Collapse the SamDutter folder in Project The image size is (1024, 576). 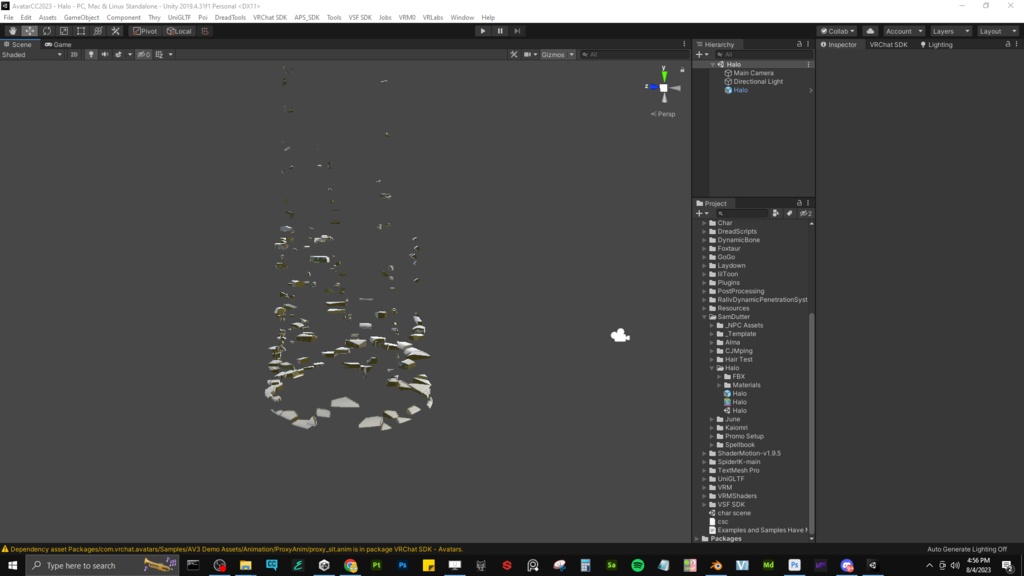pos(704,316)
